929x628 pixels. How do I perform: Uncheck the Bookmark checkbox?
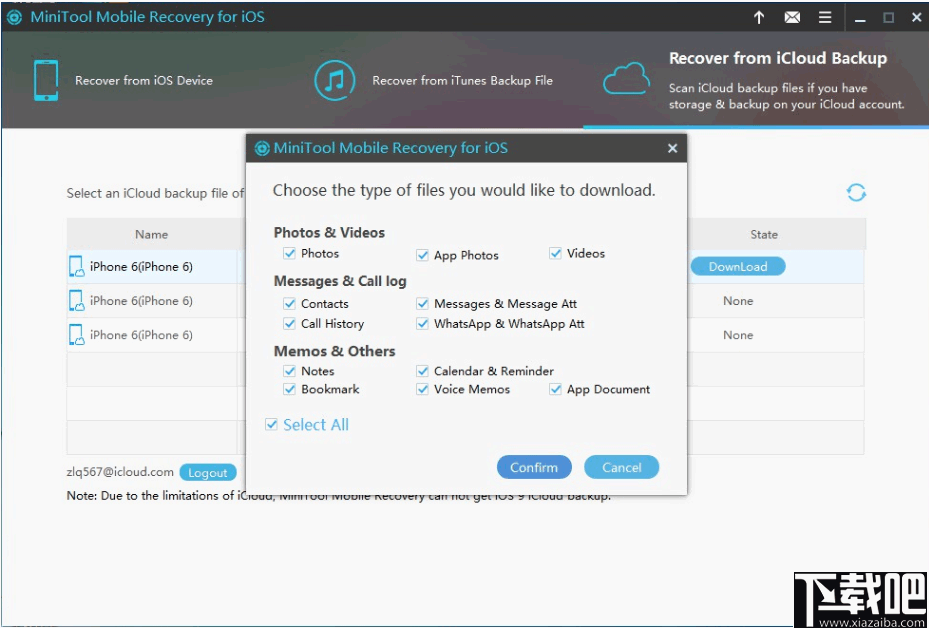289,390
